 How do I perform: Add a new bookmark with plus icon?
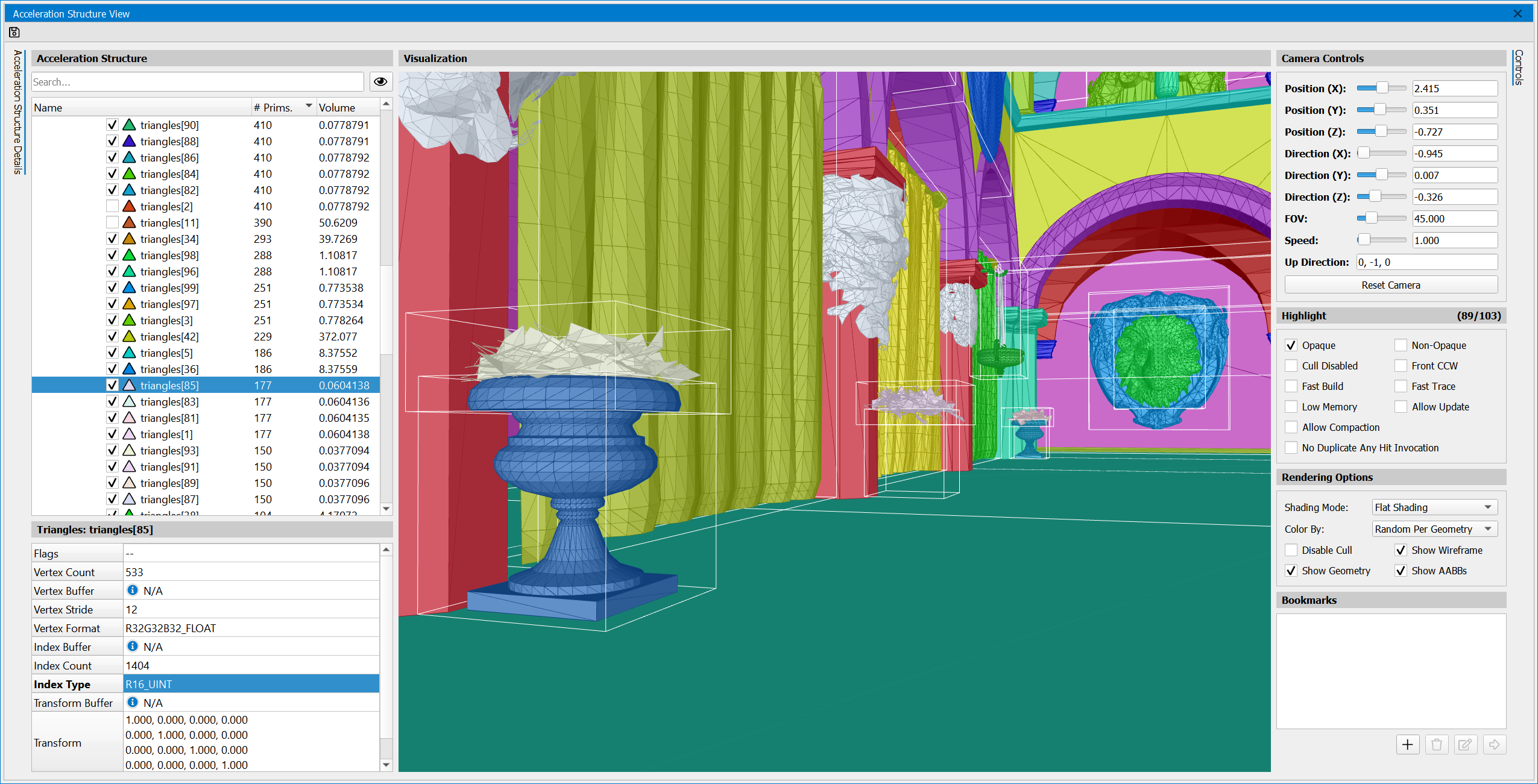[x=1407, y=744]
